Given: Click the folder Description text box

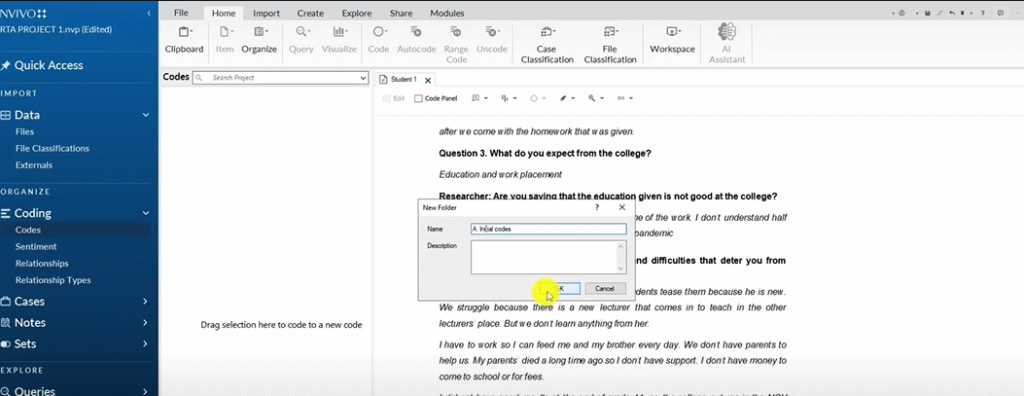Looking at the screenshot, I should tap(548, 257).
